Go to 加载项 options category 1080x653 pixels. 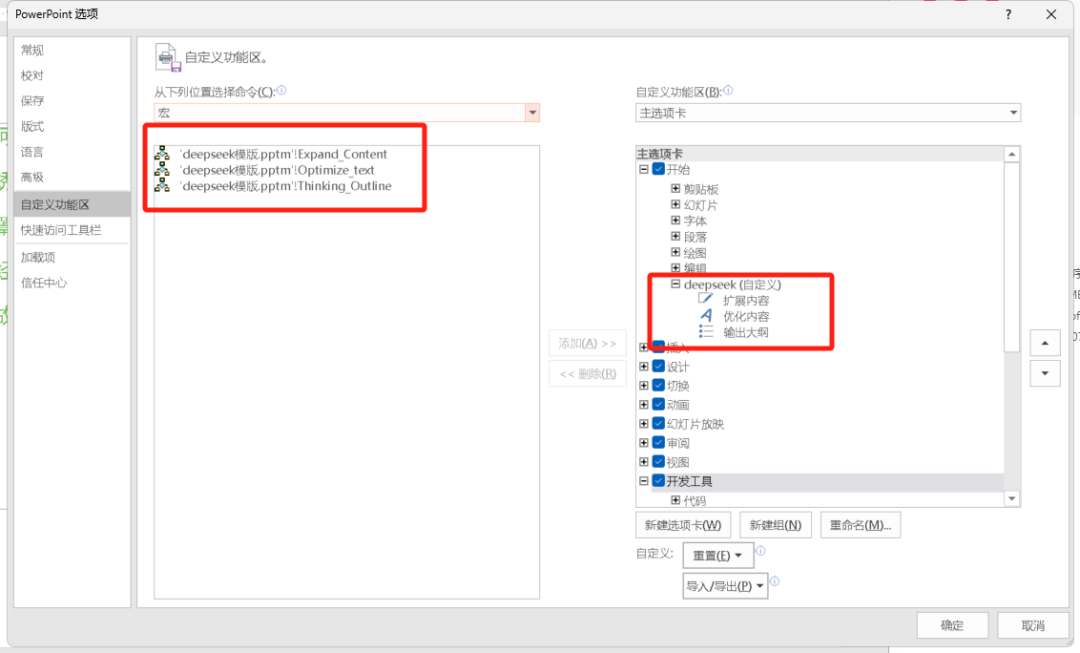point(72,257)
